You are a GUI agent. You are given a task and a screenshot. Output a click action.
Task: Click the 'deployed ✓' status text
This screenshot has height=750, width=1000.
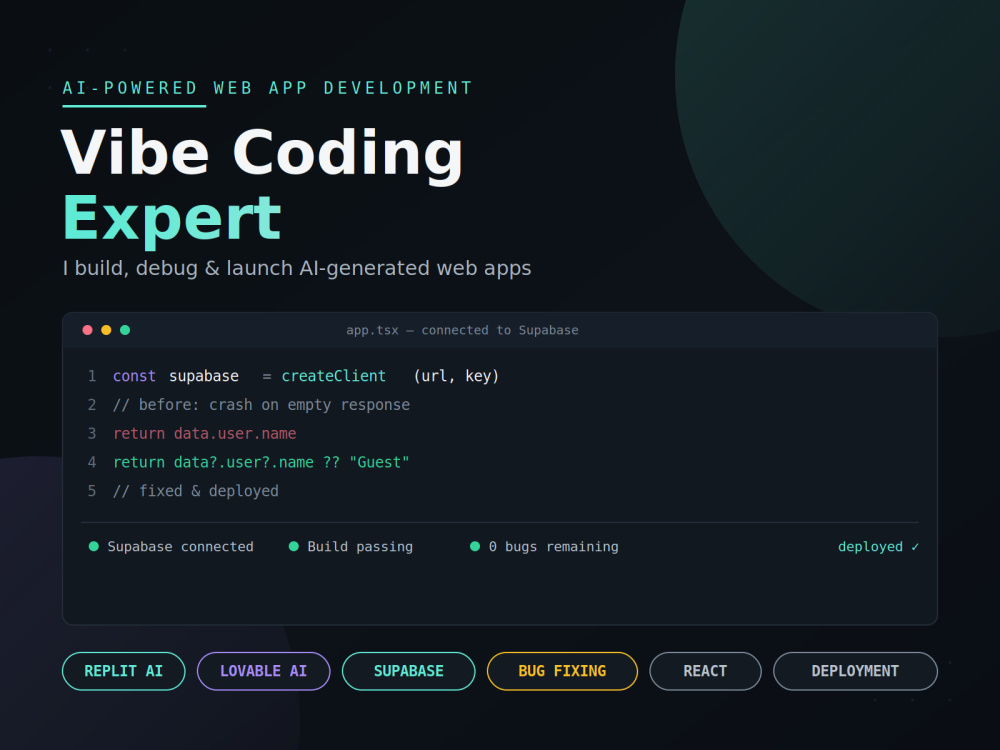point(878,547)
